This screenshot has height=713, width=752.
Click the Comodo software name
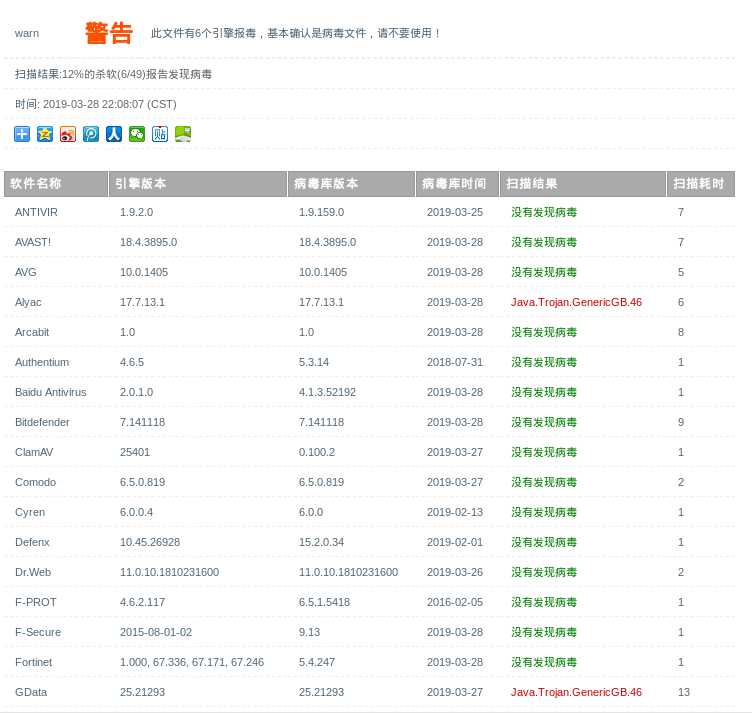click(35, 482)
